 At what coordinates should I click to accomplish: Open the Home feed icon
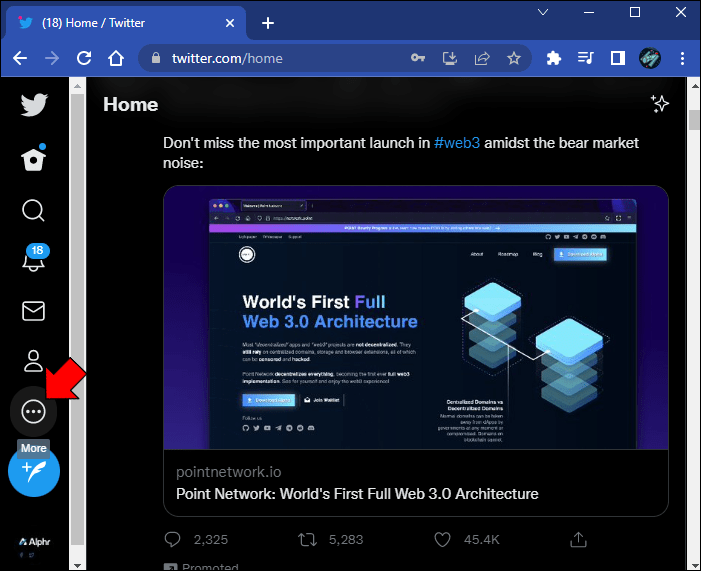click(x=34, y=158)
